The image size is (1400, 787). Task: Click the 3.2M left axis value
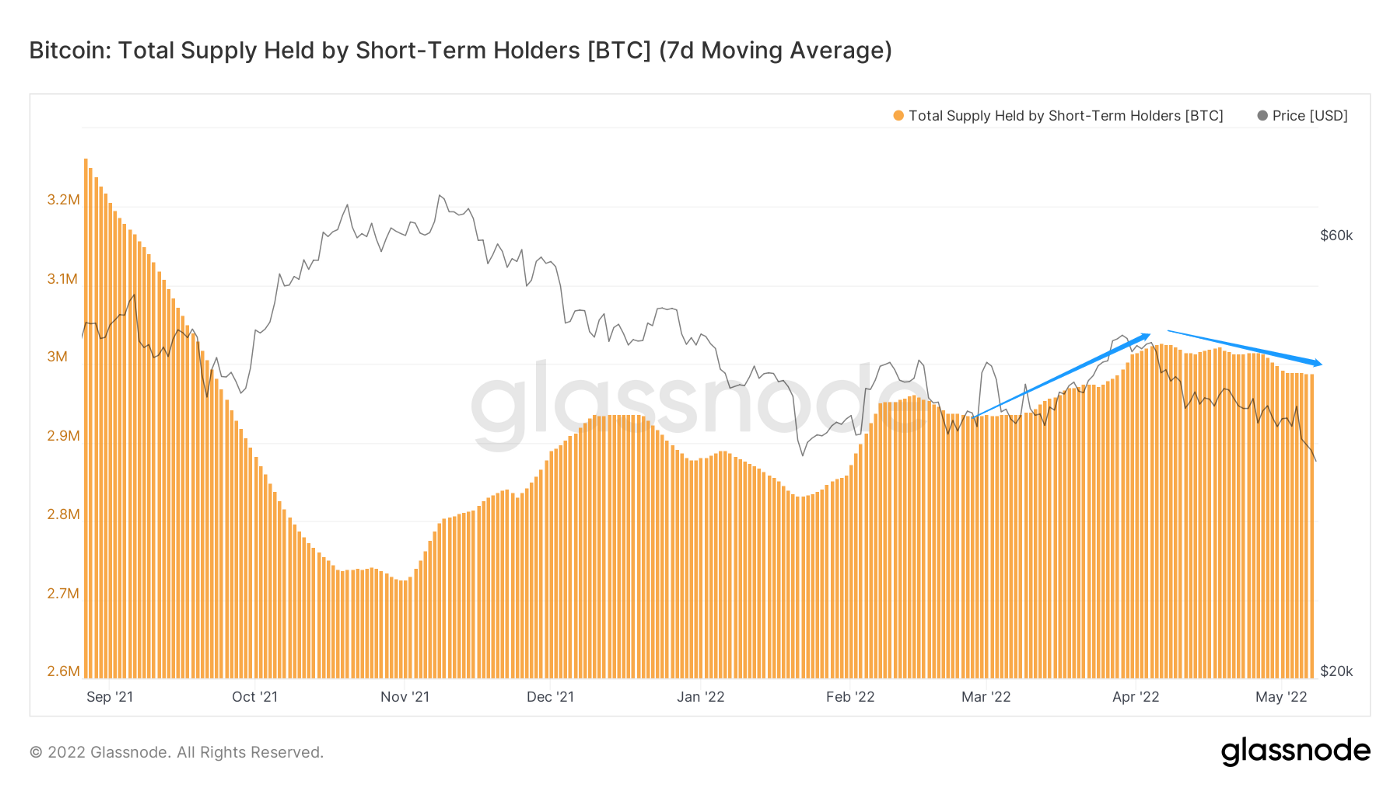[63, 200]
